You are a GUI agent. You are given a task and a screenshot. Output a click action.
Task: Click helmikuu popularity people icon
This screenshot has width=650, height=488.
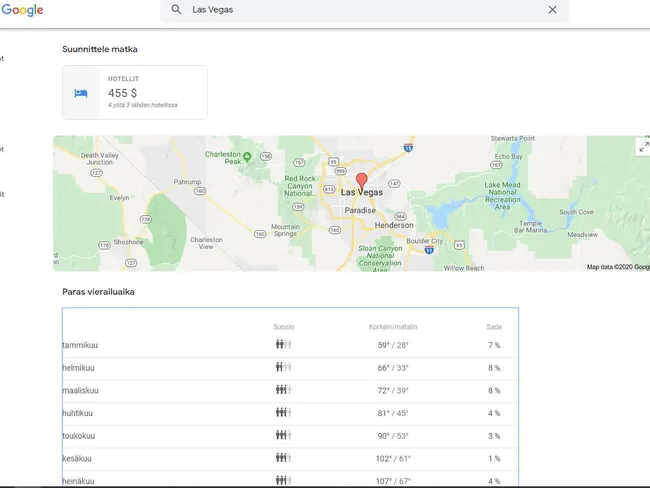pyautogui.click(x=284, y=367)
